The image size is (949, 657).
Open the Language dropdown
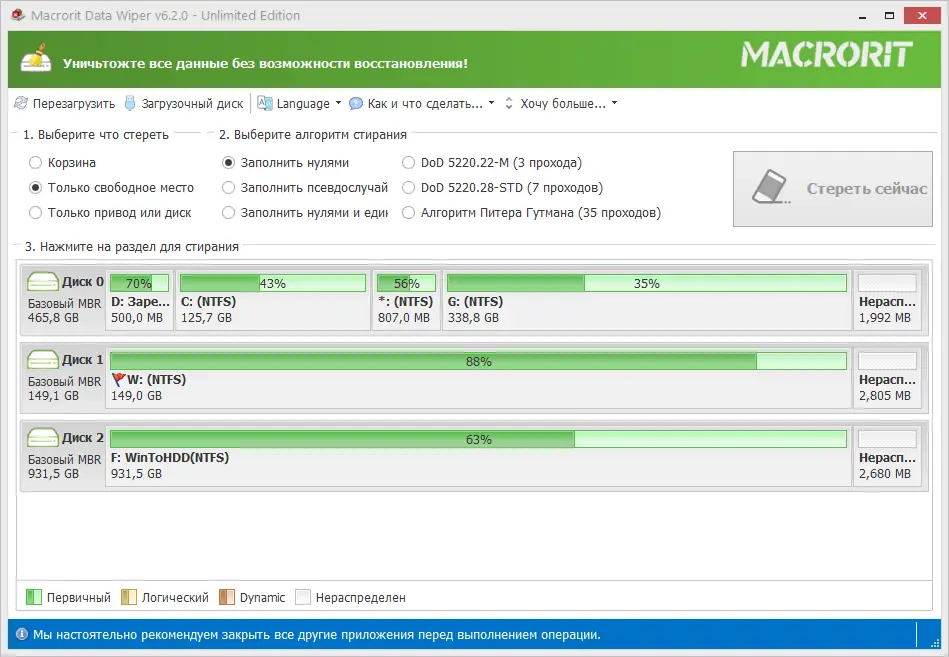click(x=300, y=103)
